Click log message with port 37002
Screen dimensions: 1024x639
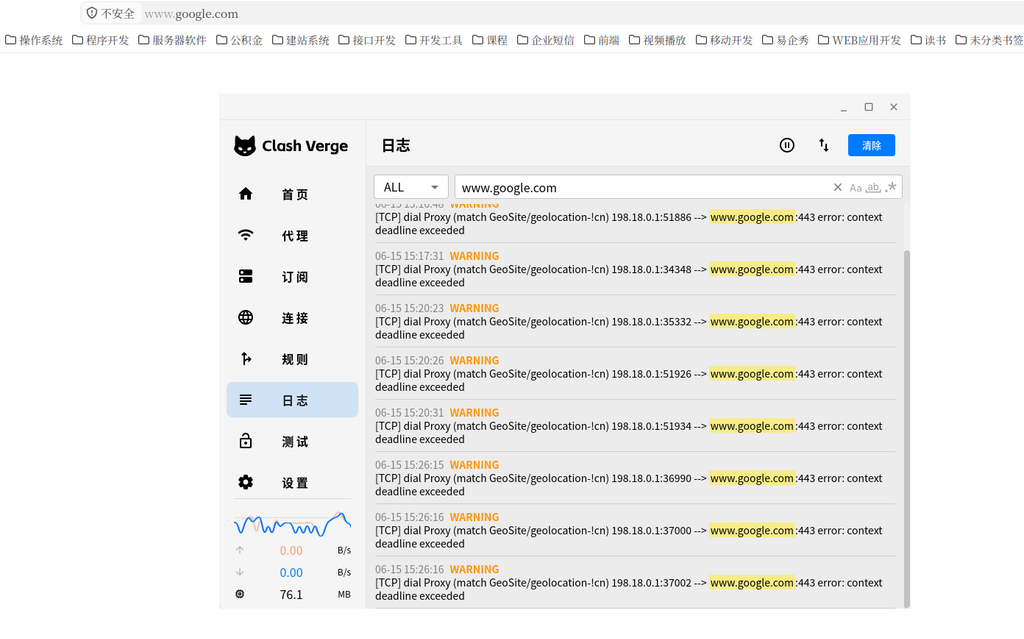pos(628,589)
